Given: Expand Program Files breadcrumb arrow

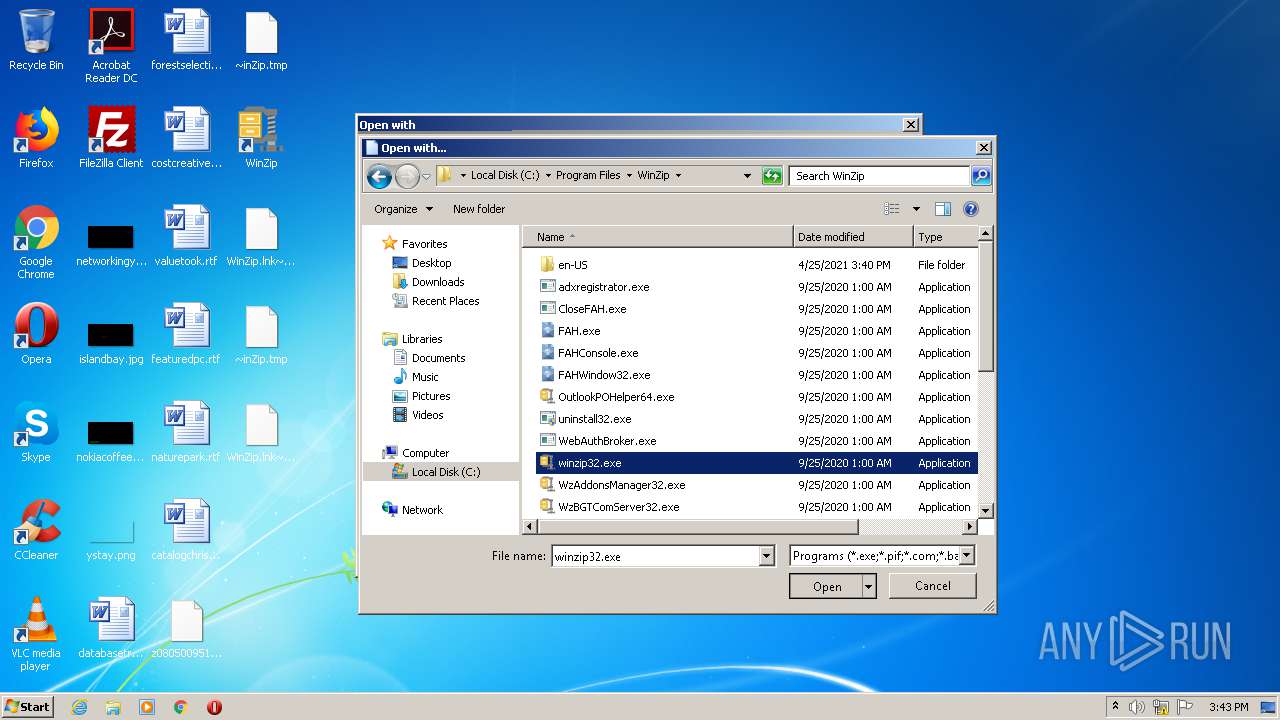Looking at the screenshot, I should point(629,175).
